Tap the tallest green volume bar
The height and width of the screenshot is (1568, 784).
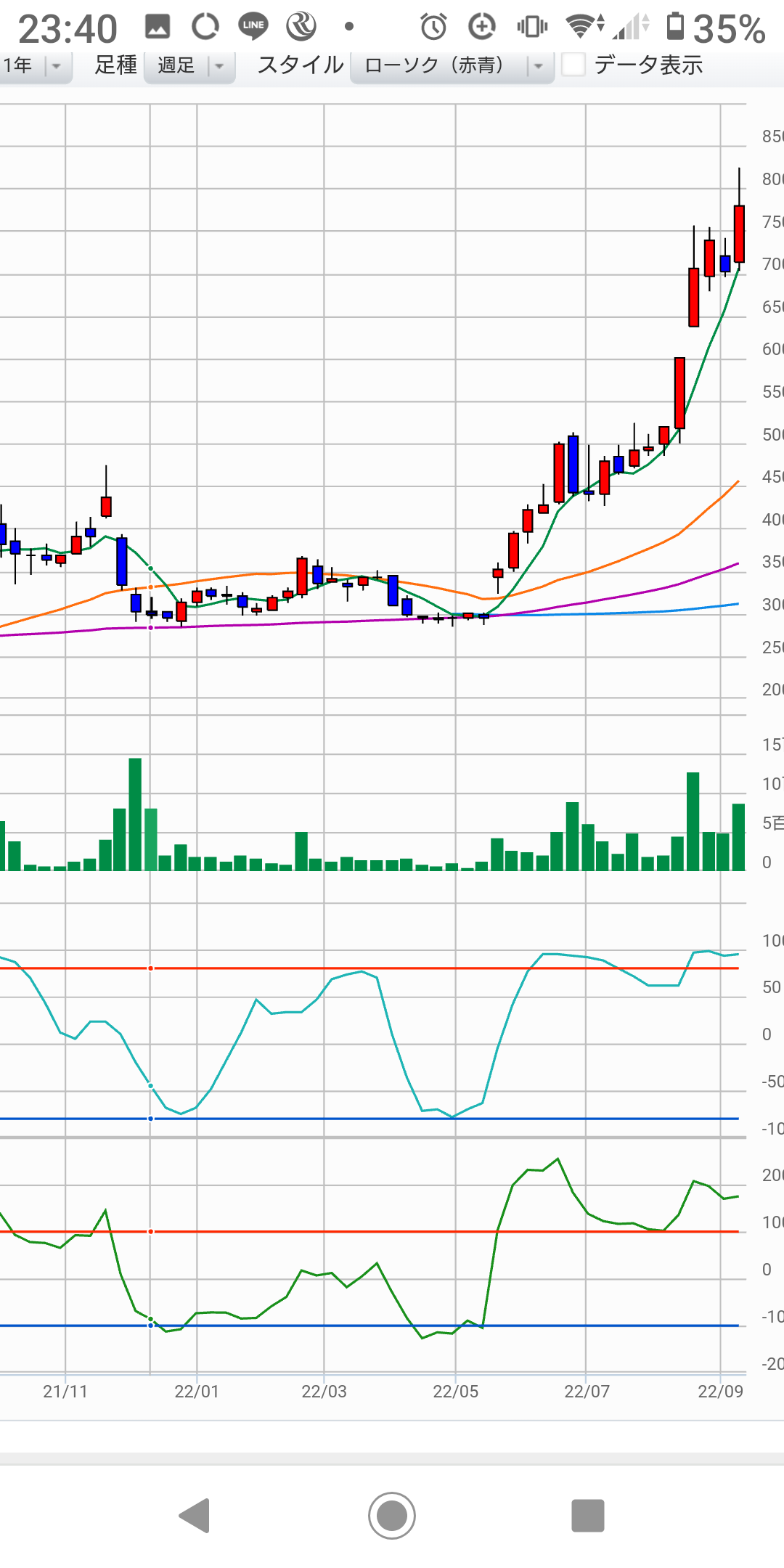point(135,813)
